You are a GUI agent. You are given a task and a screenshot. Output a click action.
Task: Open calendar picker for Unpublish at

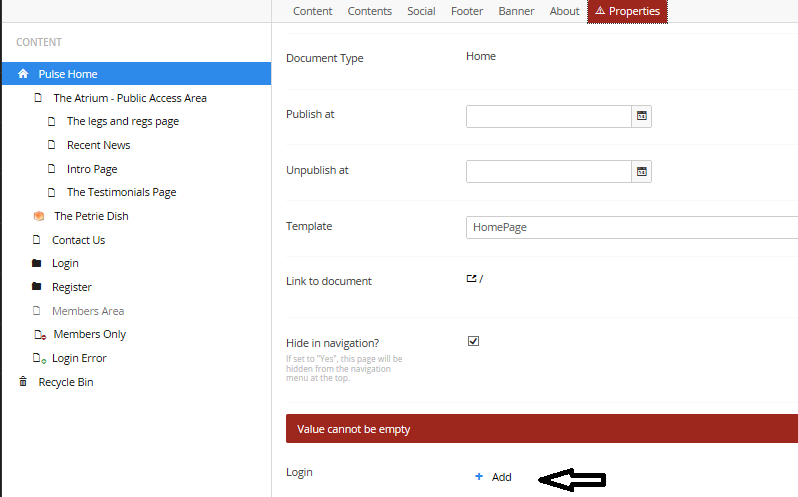click(x=642, y=172)
